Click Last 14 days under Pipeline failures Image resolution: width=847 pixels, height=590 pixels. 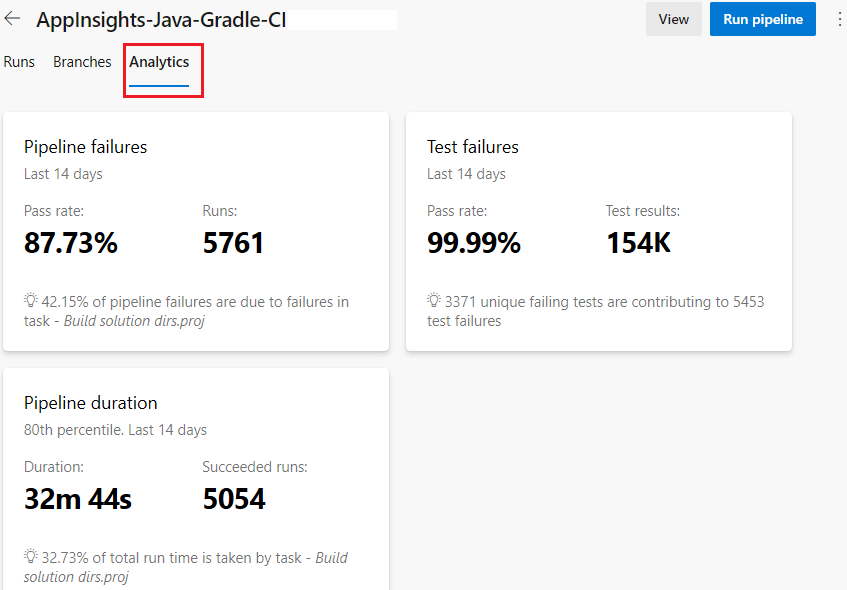tap(63, 174)
